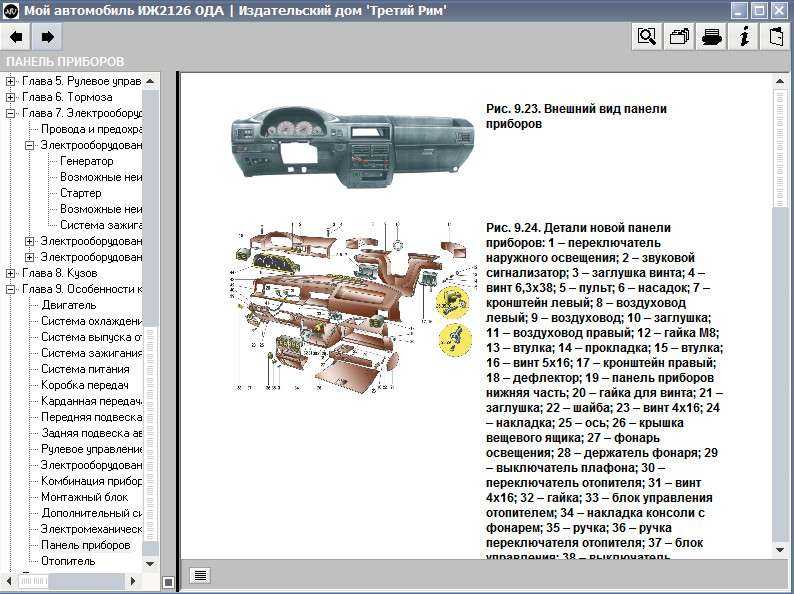The height and width of the screenshot is (594, 794).
Task: Expand the Электрооборудование subsection right above Глава 8
Action: click(29, 257)
